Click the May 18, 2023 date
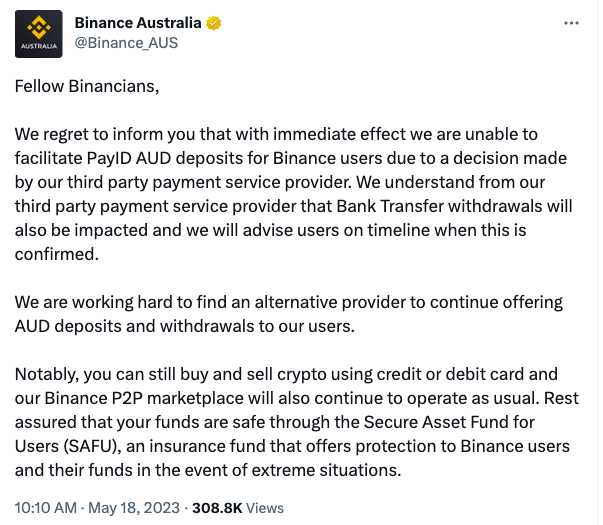Screen dimensions: 603x525 click(134, 508)
